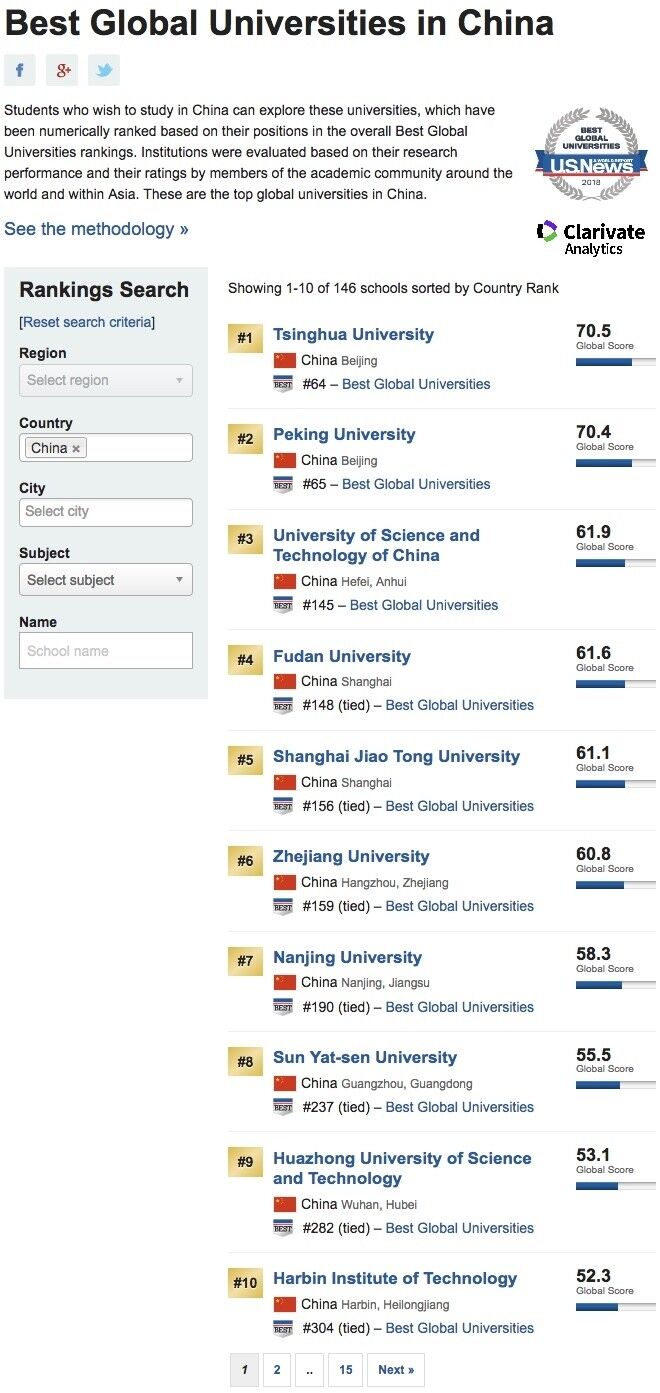
Task: Remove the China country filter tag
Action: tap(76, 449)
